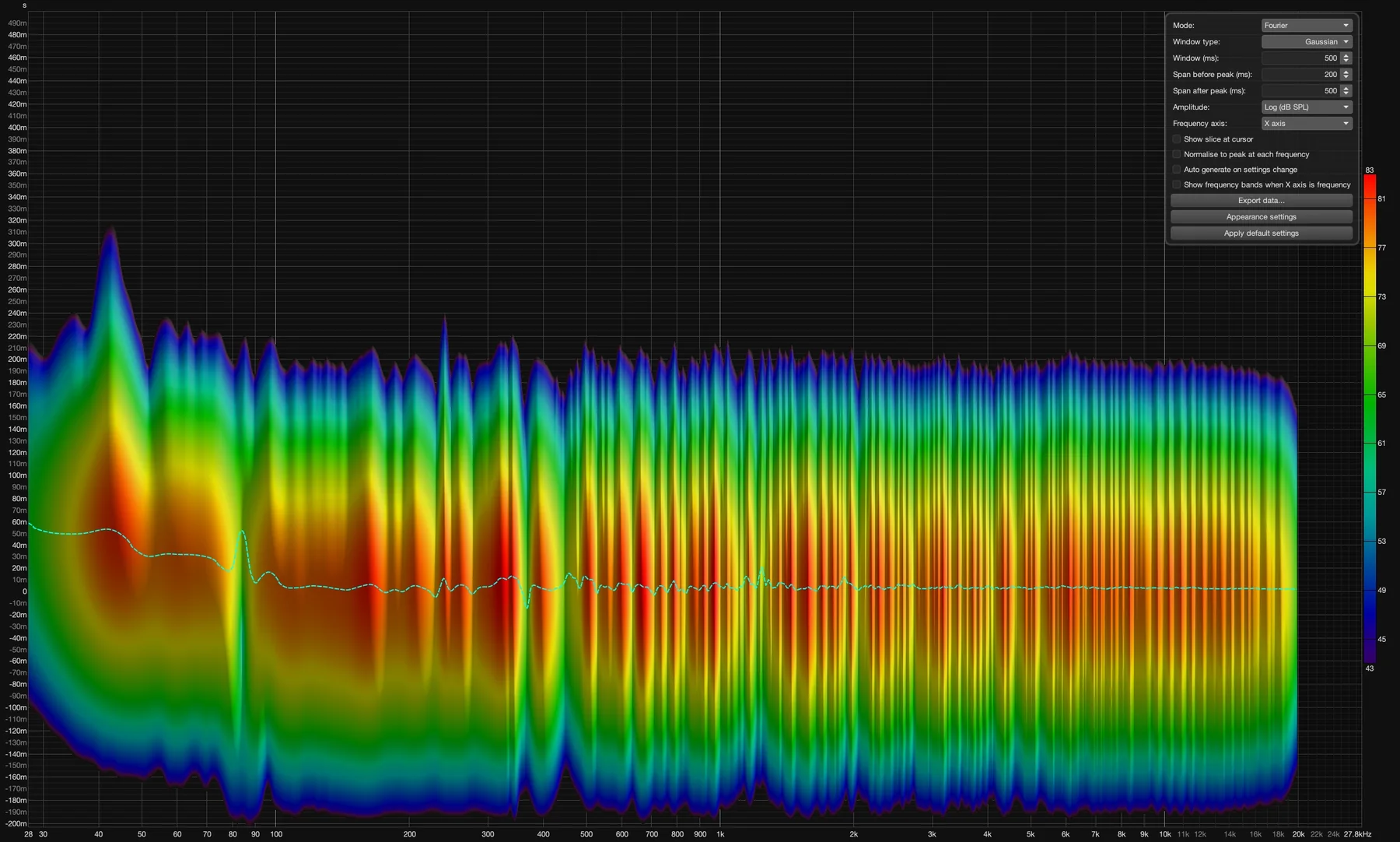Open the Window type dropdown showing Gaussian

[x=1307, y=42]
